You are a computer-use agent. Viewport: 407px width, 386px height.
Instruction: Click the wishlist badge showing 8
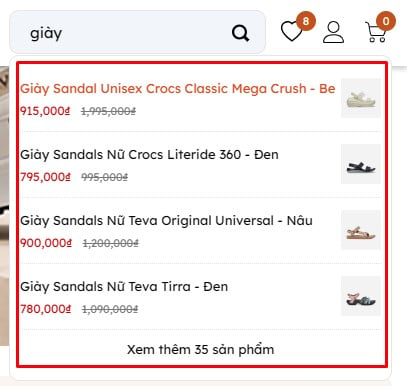tap(306, 21)
